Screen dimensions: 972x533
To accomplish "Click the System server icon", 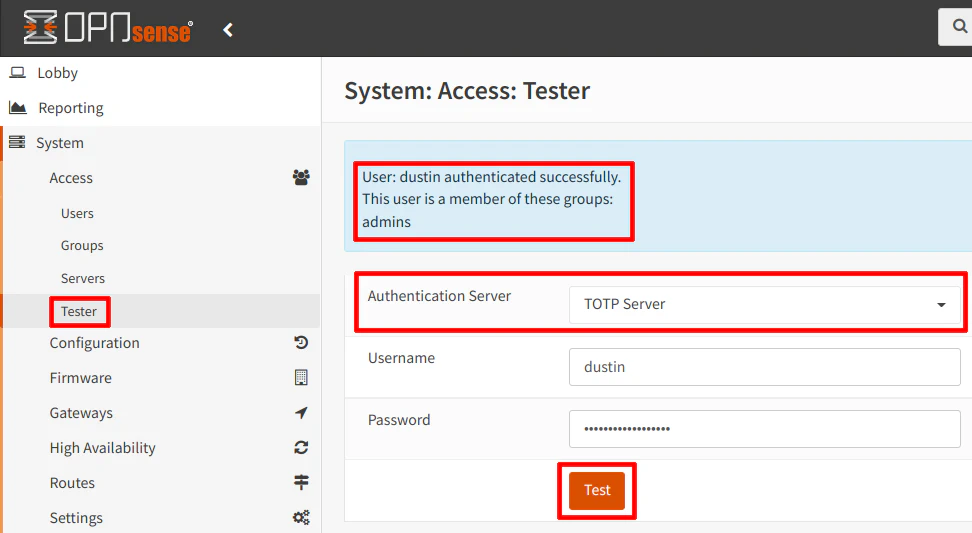I will [17, 143].
